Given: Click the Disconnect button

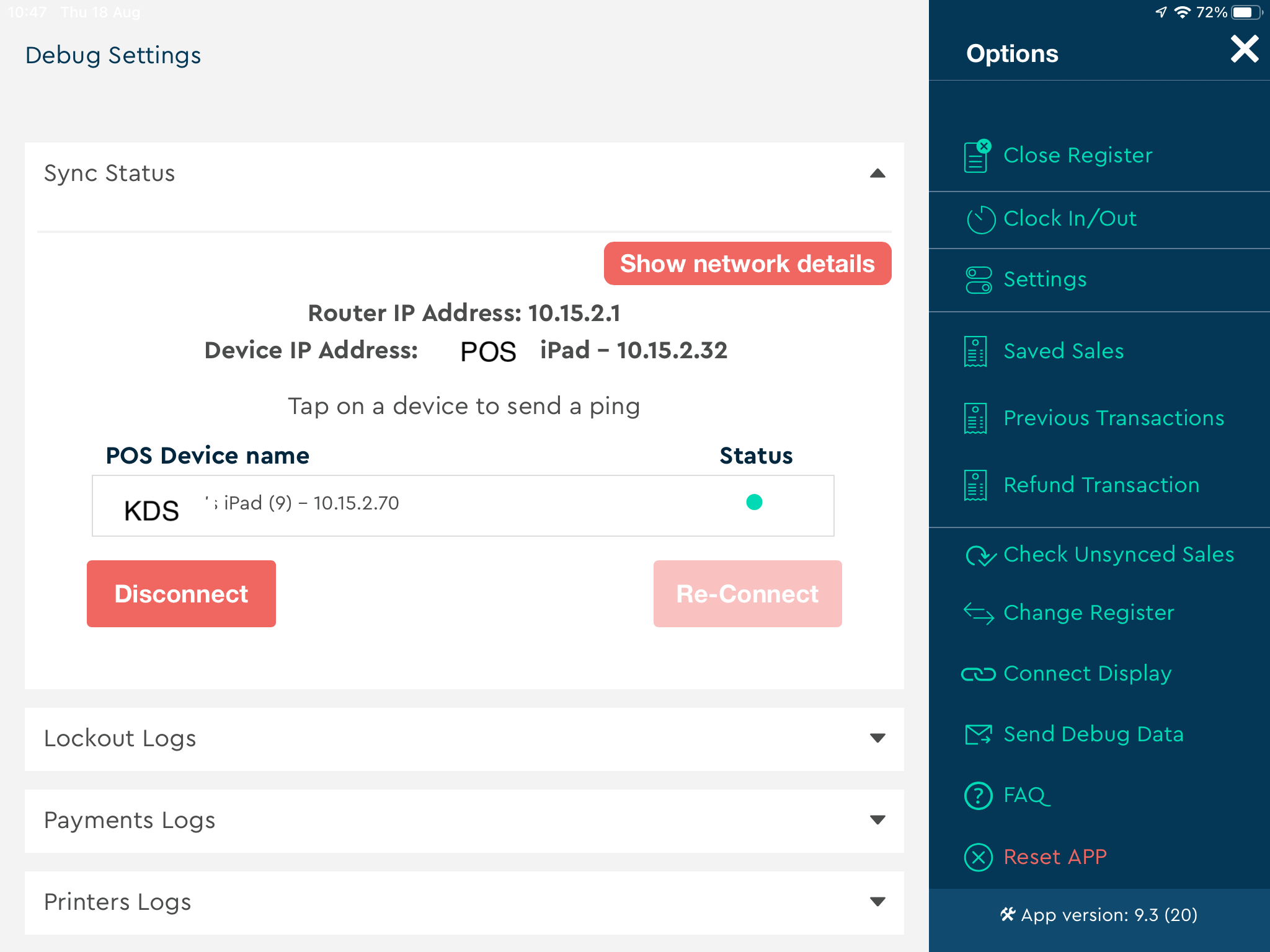Looking at the screenshot, I should coord(181,594).
